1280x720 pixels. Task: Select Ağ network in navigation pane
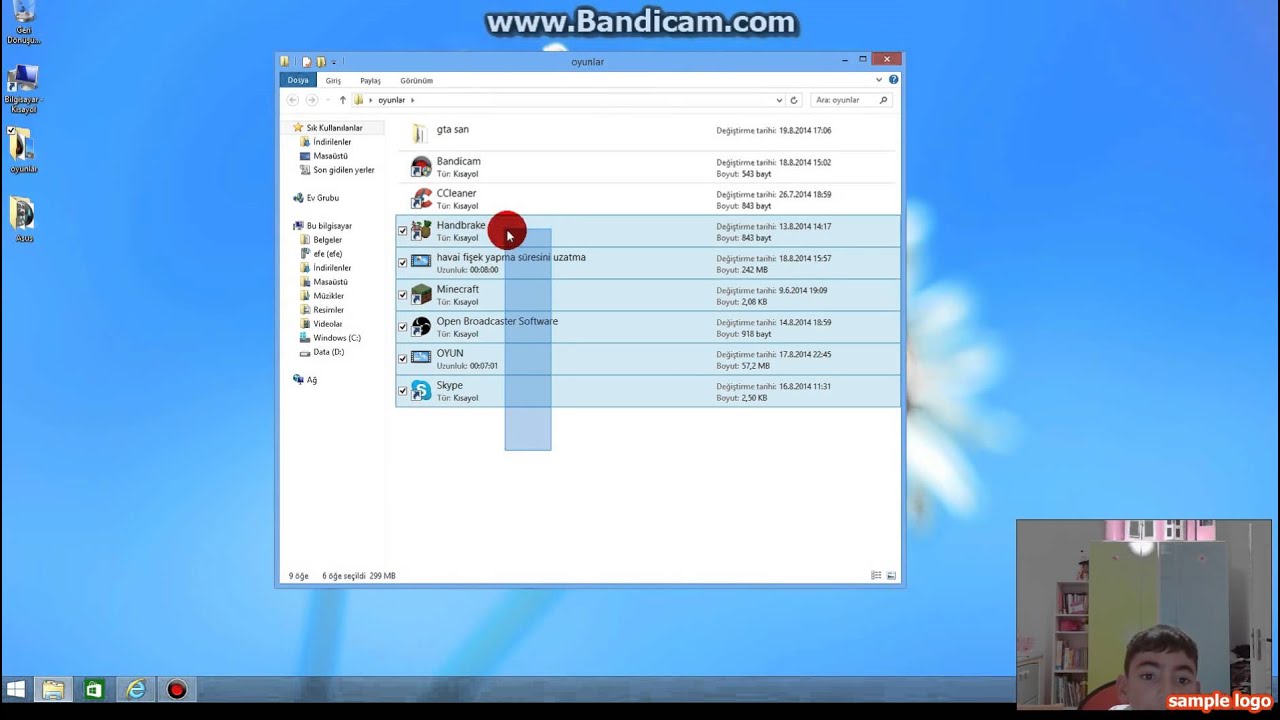point(311,380)
